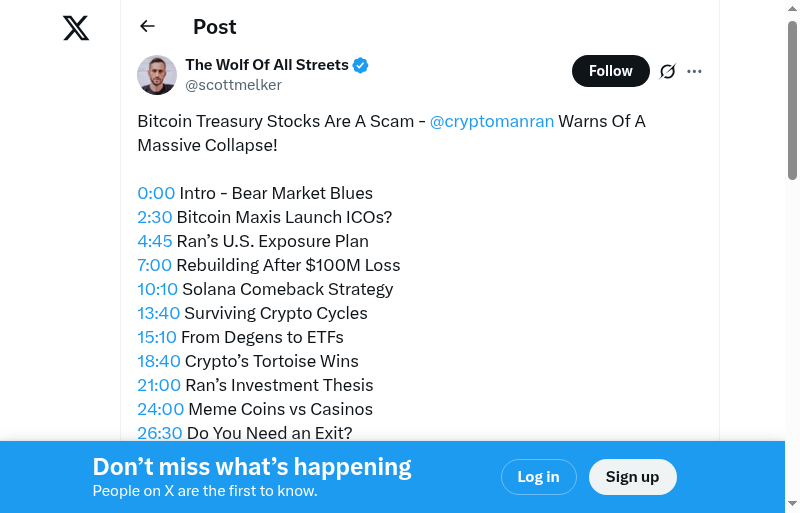Click the scrollbar down arrow
Screen dimensions: 800x513
(x=792, y=504)
